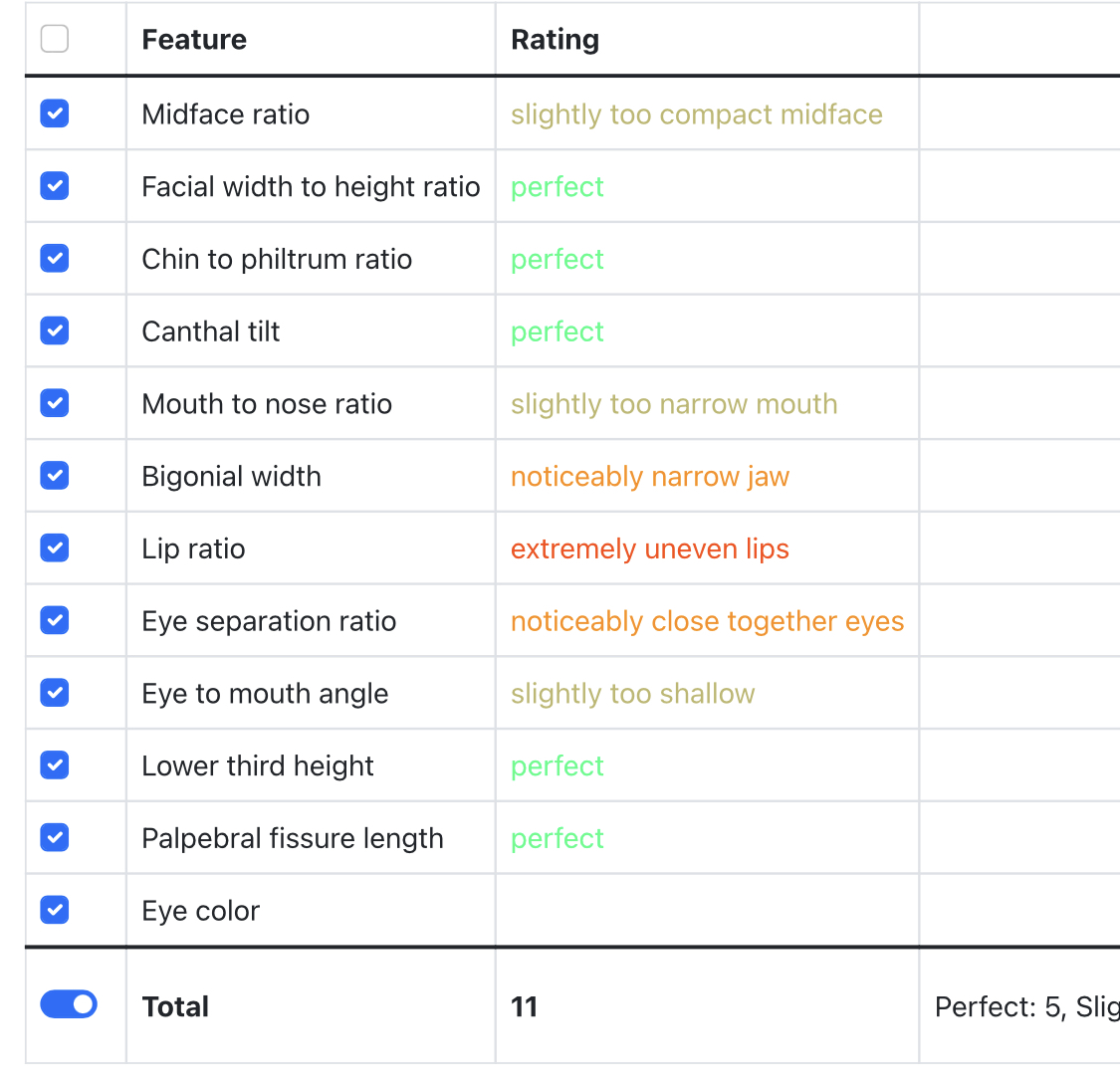Toggle the select-all checkbox in header

[55, 39]
